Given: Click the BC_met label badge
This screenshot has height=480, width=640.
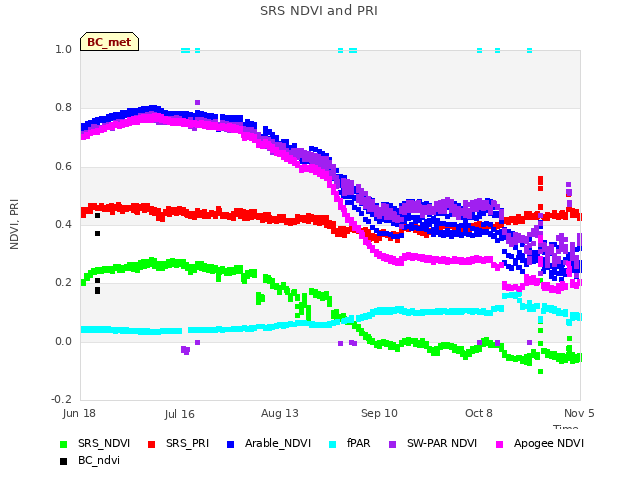Looking at the screenshot, I should click(x=109, y=42).
